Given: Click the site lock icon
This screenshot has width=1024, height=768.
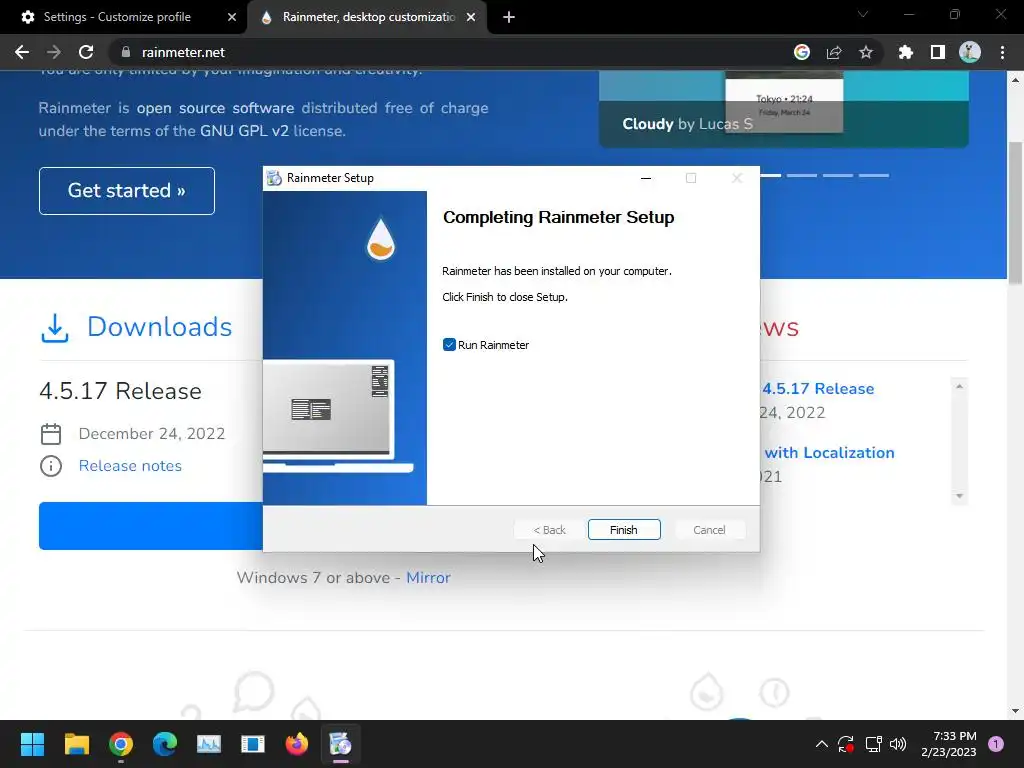Looking at the screenshot, I should coord(126,52).
